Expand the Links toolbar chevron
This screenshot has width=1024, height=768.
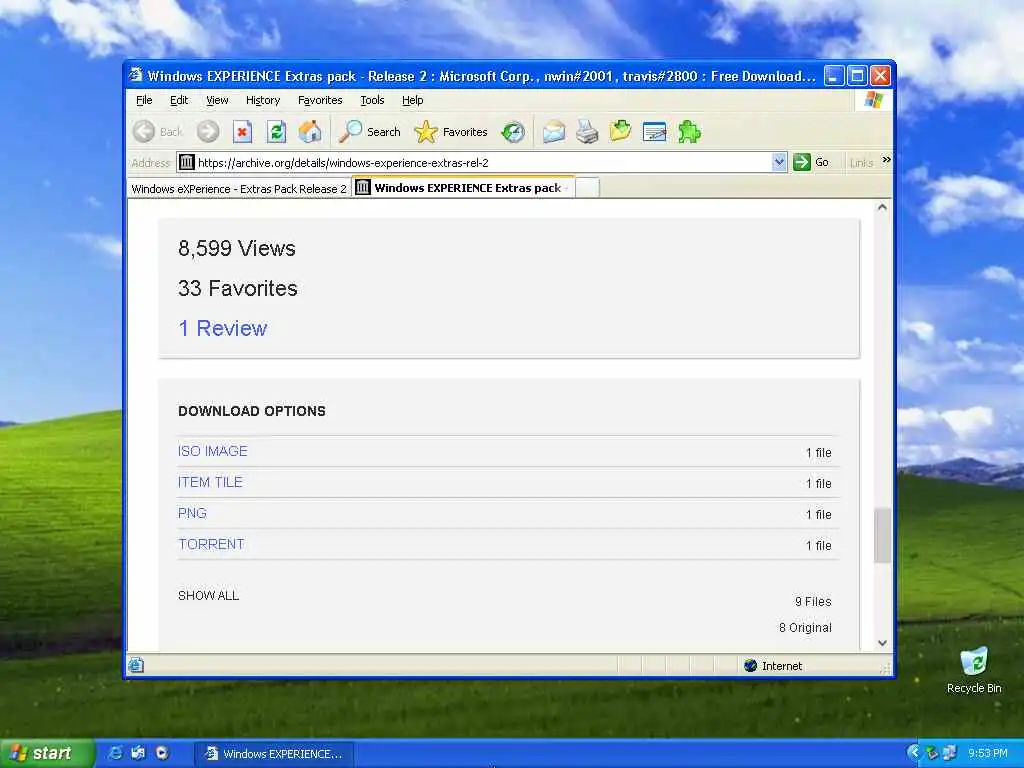pyautogui.click(x=886, y=160)
